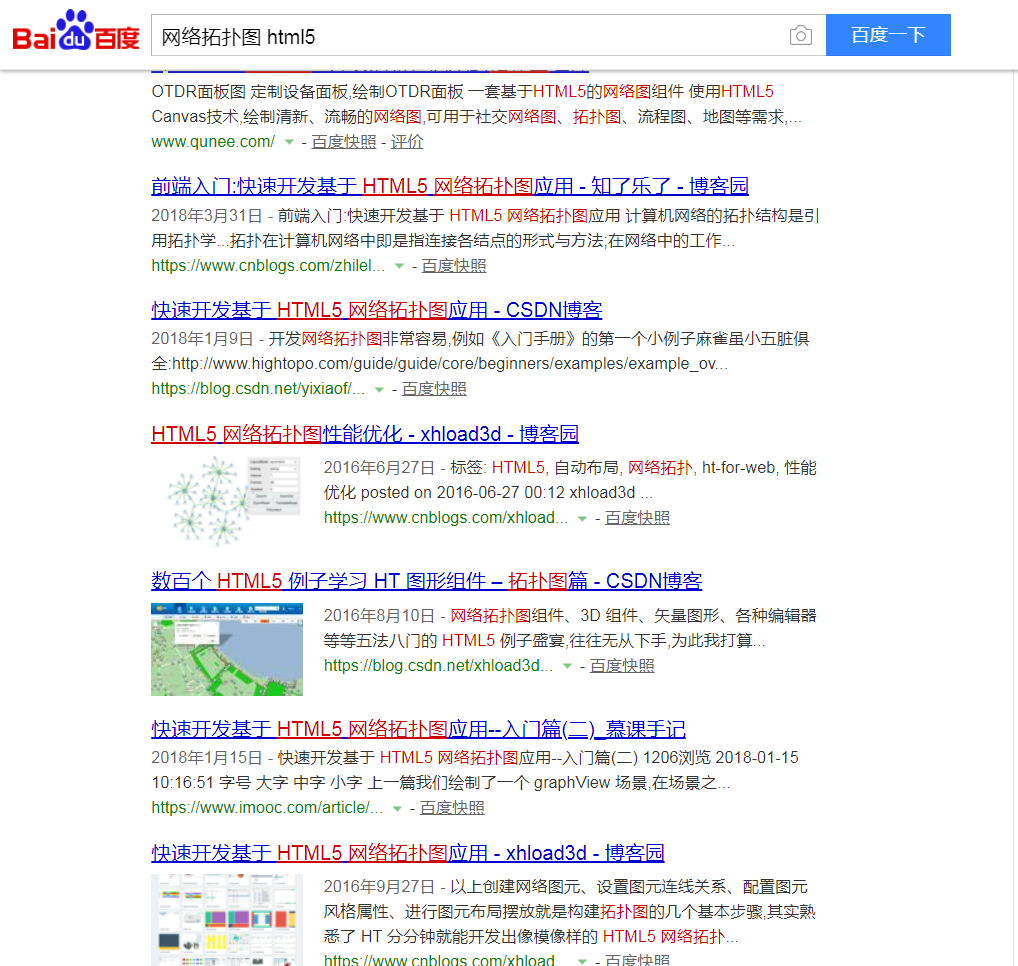Open 百度快照 for csdn yixiaof result
The height and width of the screenshot is (966, 1018).
pos(434,389)
